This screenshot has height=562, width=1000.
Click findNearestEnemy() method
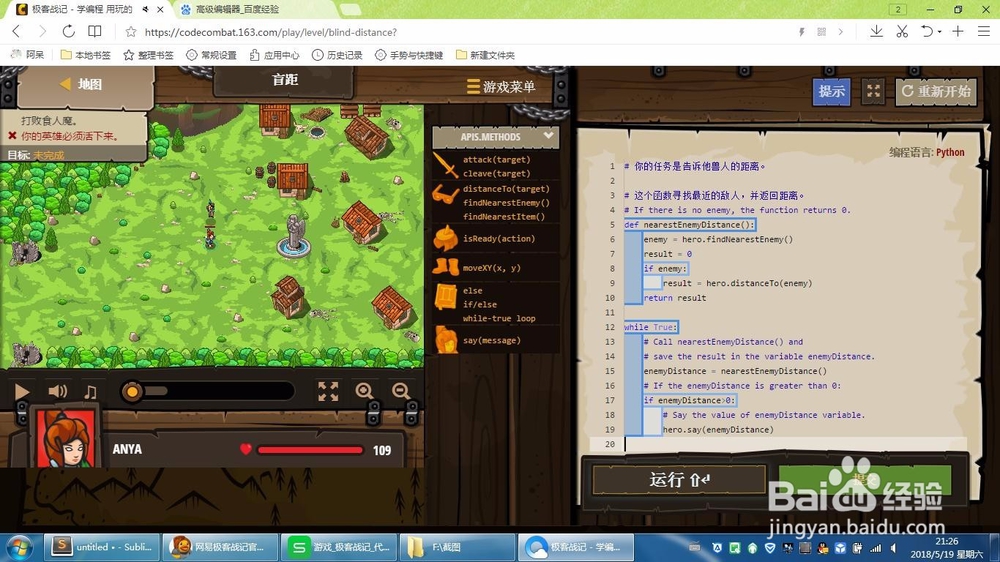[506, 203]
